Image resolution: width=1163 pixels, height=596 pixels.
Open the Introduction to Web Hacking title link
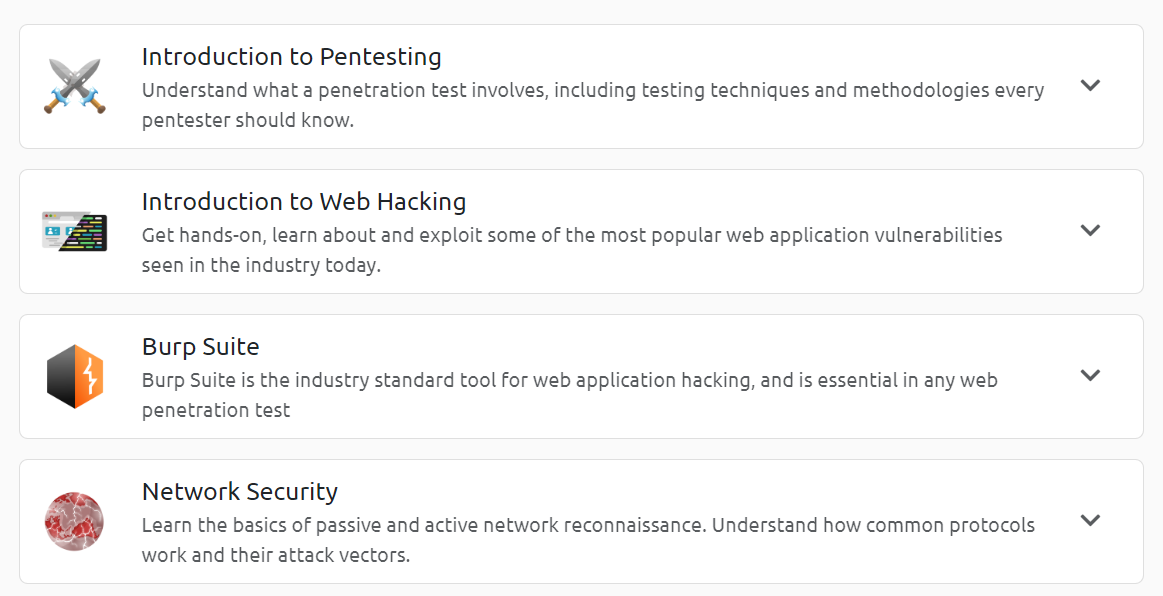[305, 202]
